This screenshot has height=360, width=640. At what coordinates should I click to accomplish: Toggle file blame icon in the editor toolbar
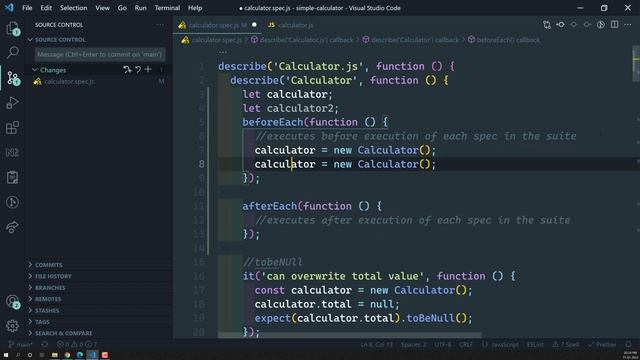click(x=601, y=25)
